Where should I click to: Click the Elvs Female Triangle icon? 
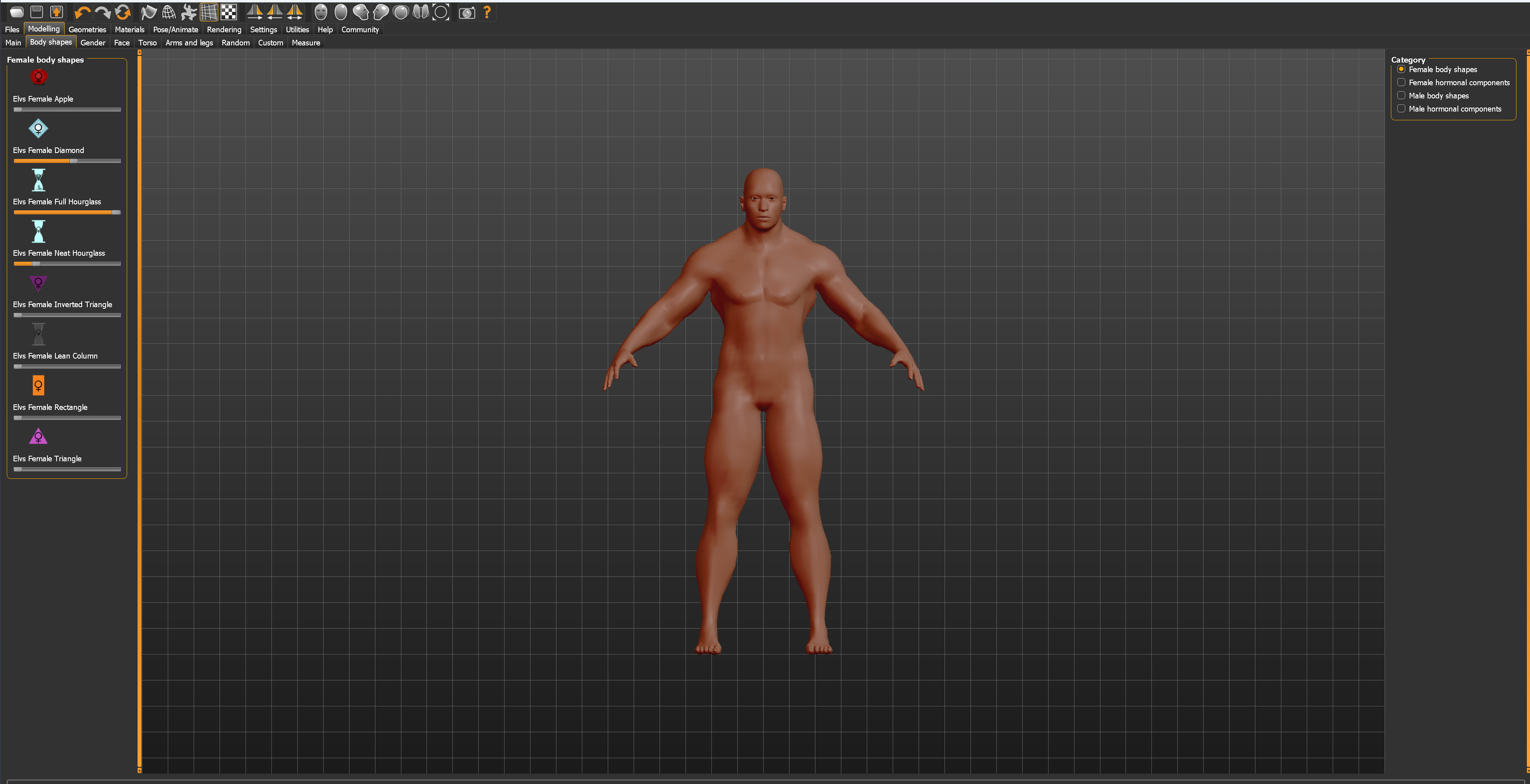coord(39,437)
